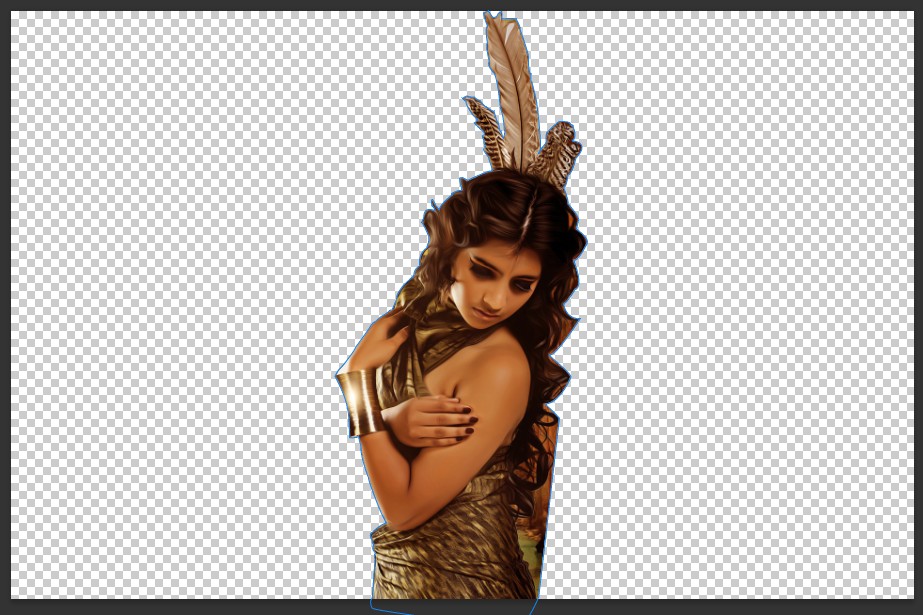Click the blue path outline below the canvas edge
The image size is (923, 615).
click(x=453, y=607)
